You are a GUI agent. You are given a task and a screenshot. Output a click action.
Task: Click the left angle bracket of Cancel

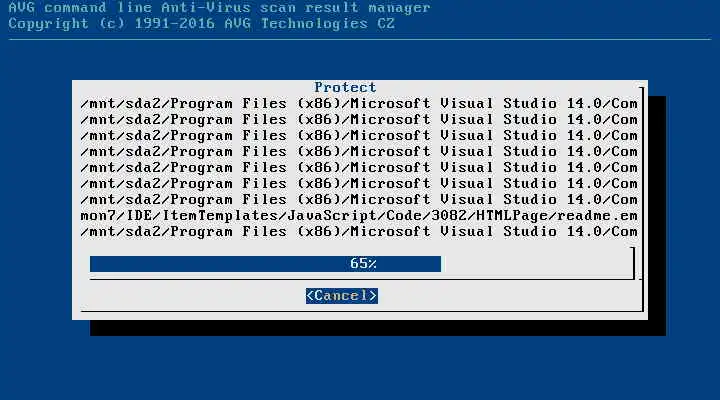[310, 296]
